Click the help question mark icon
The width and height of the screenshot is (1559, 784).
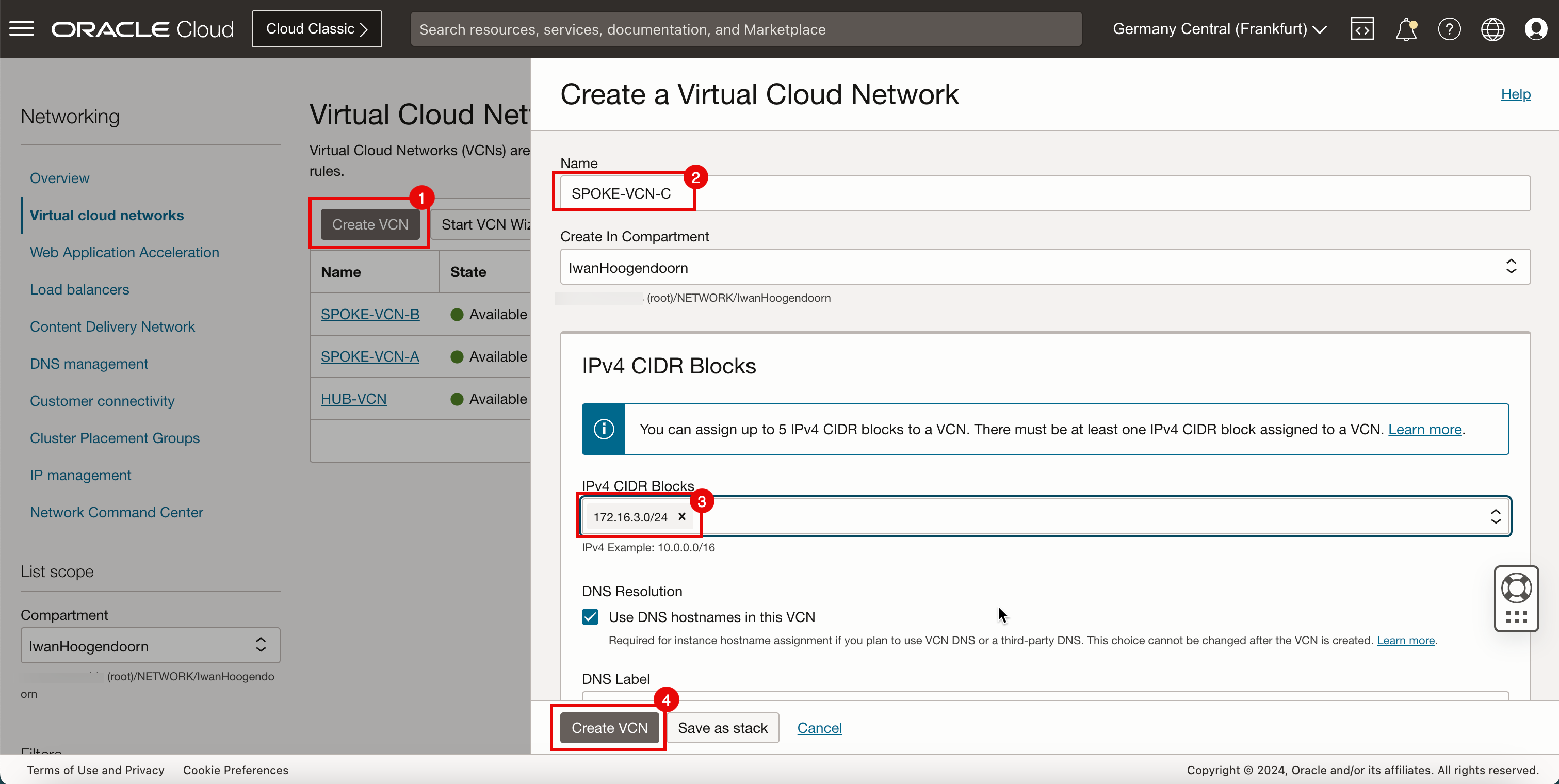(x=1448, y=29)
